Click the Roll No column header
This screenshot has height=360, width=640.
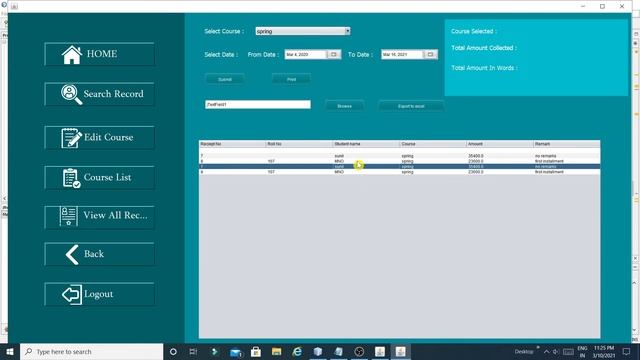click(299, 144)
